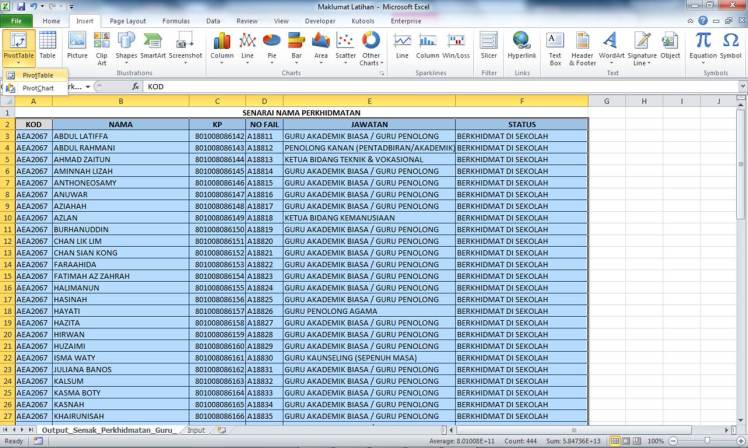Add a Hyperlink to the cell
This screenshot has height=448, width=748.
(x=521, y=45)
